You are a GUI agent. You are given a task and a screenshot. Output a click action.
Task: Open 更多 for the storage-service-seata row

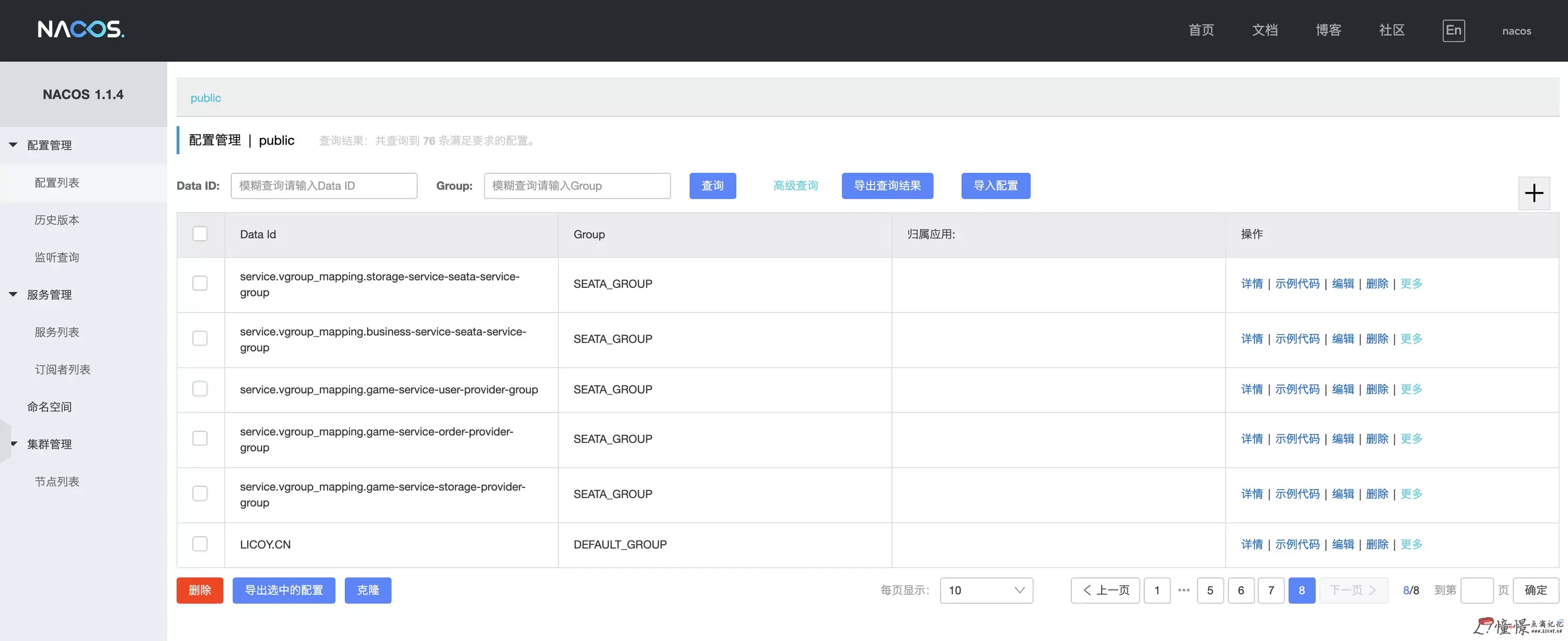pyautogui.click(x=1411, y=284)
